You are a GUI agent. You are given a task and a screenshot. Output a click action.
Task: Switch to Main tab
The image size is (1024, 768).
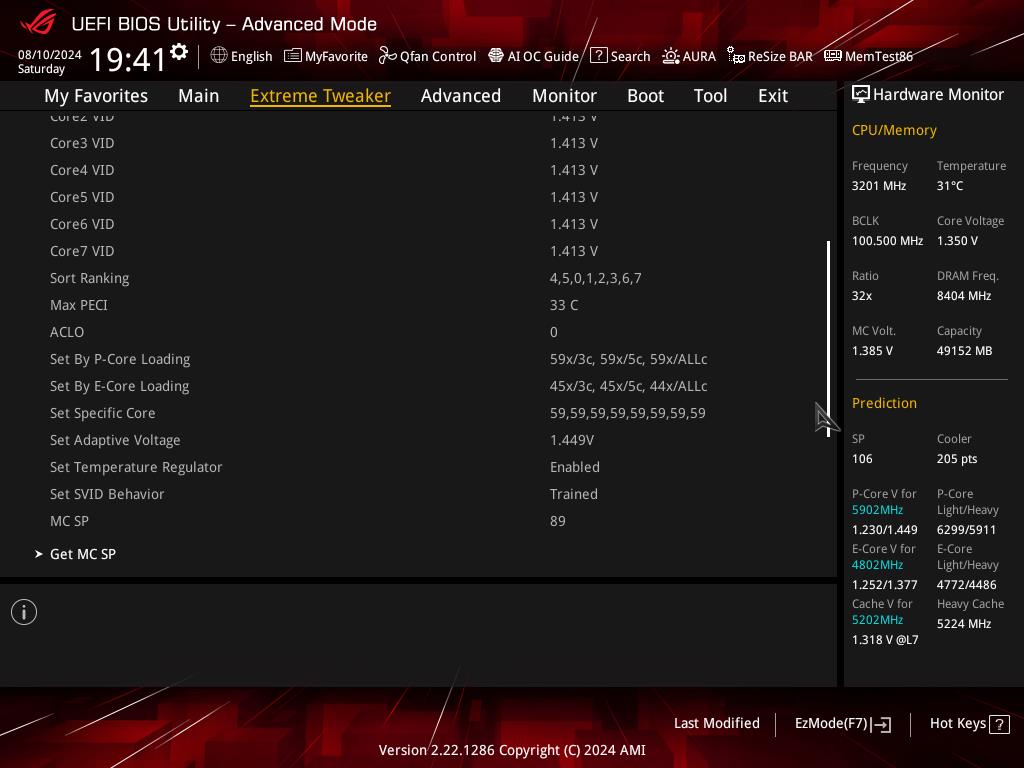199,96
